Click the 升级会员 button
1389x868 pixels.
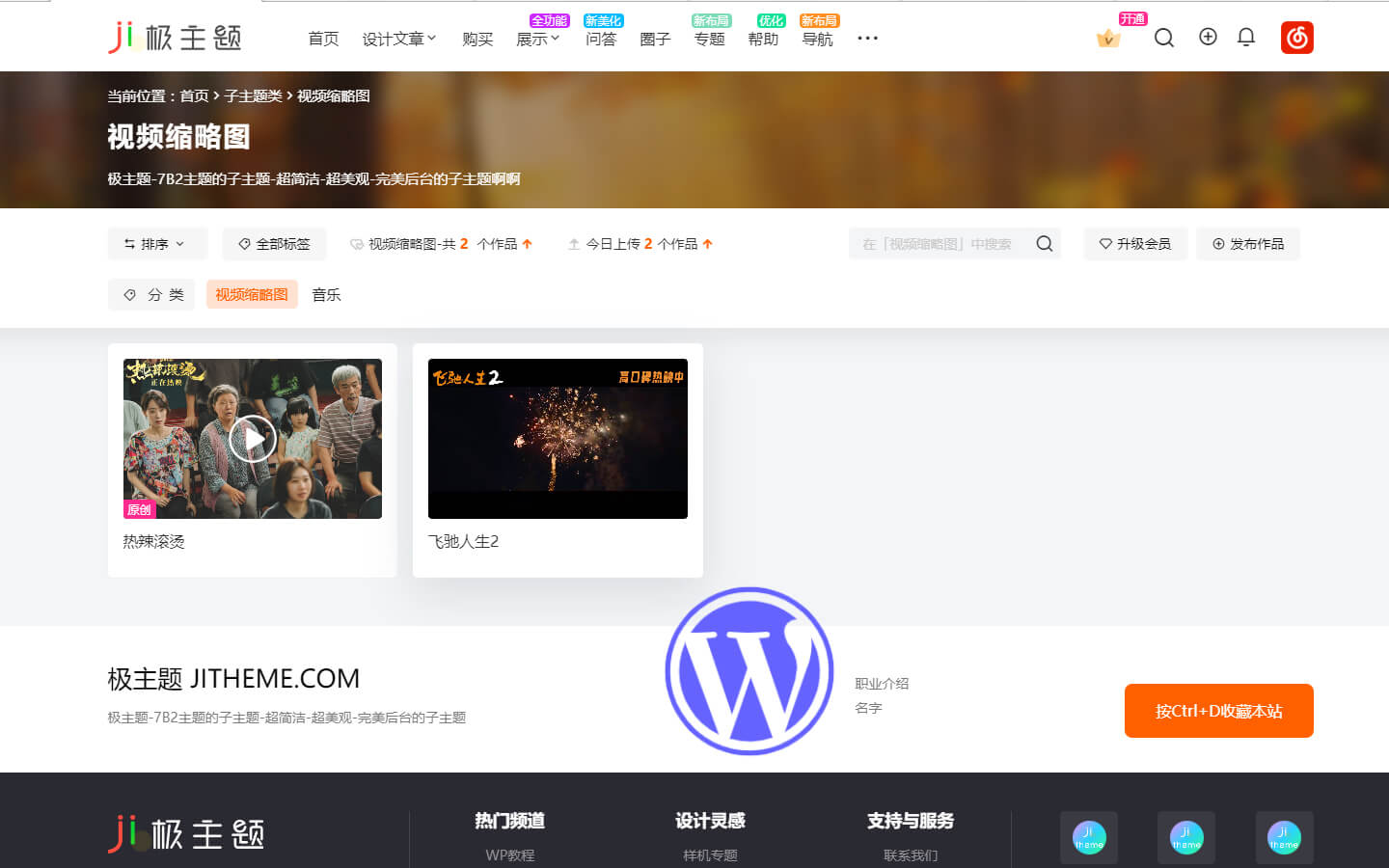pos(1135,244)
